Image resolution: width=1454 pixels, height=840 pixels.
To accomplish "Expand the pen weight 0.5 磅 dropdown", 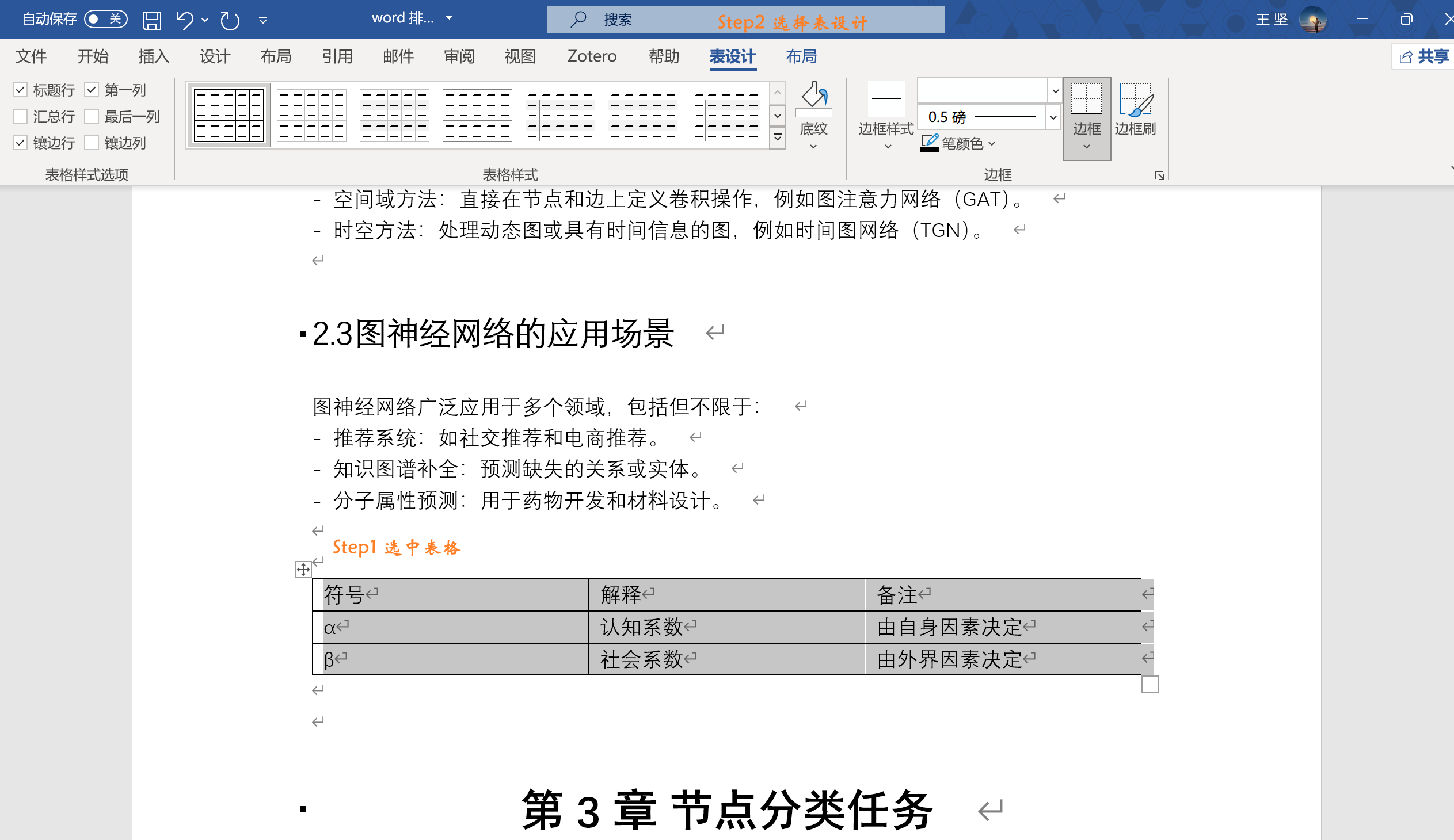I will click(x=1053, y=117).
